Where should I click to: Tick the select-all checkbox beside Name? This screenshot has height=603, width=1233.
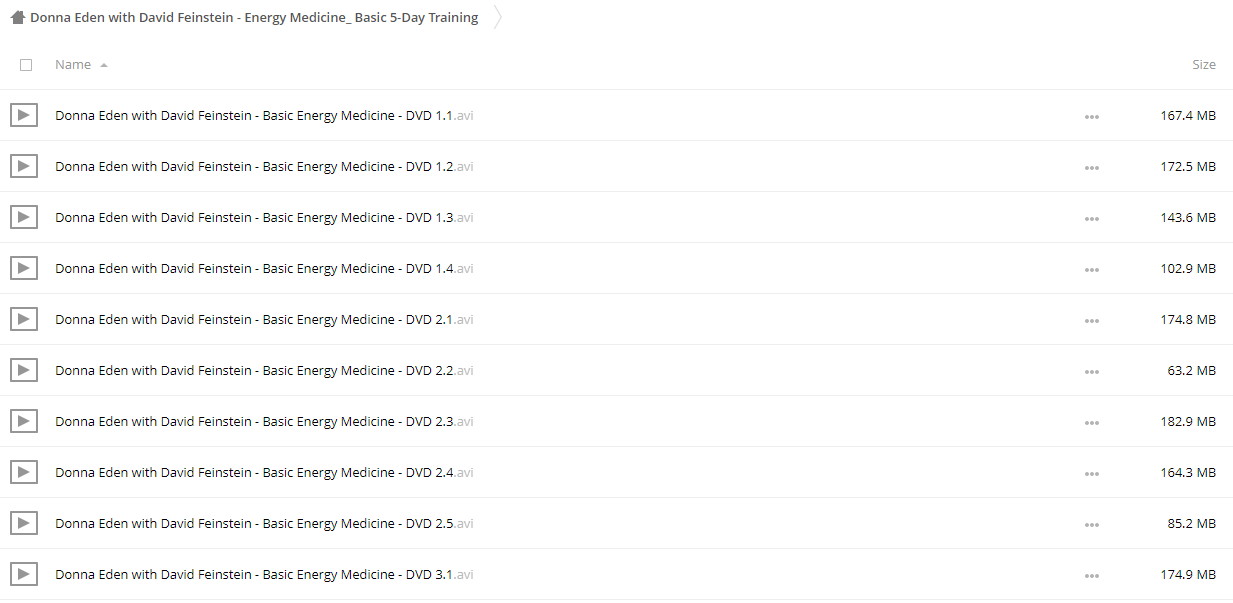point(26,65)
